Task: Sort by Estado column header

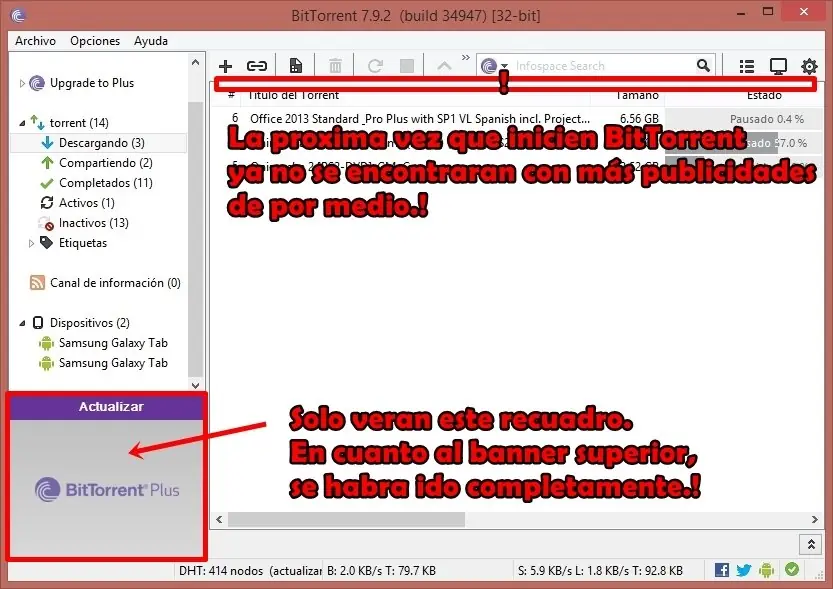Action: 764,96
